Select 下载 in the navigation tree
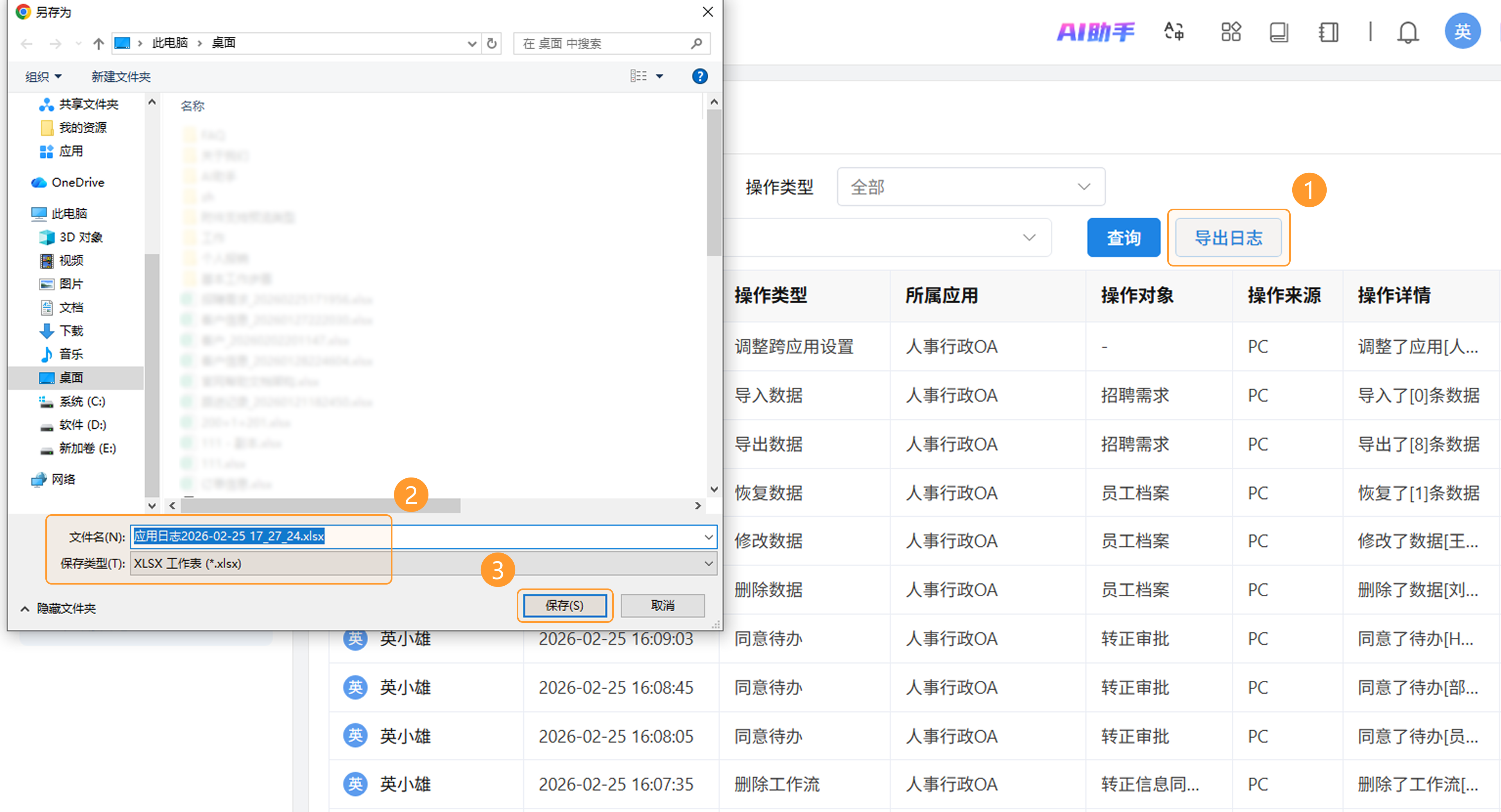Viewport: 1501px width, 812px height. [x=71, y=331]
